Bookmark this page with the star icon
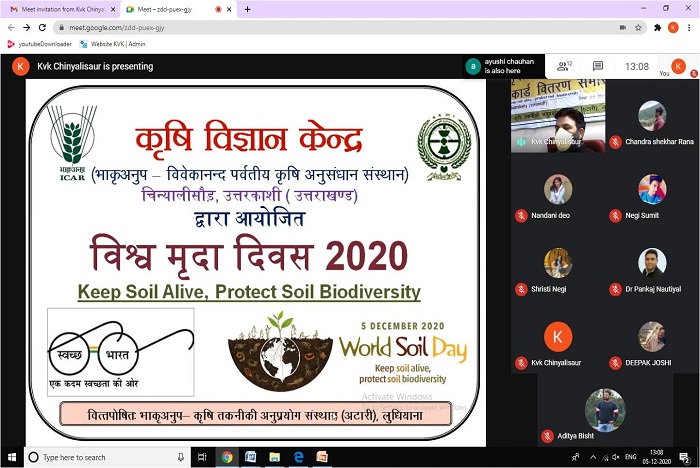700x468 pixels. 637,27
